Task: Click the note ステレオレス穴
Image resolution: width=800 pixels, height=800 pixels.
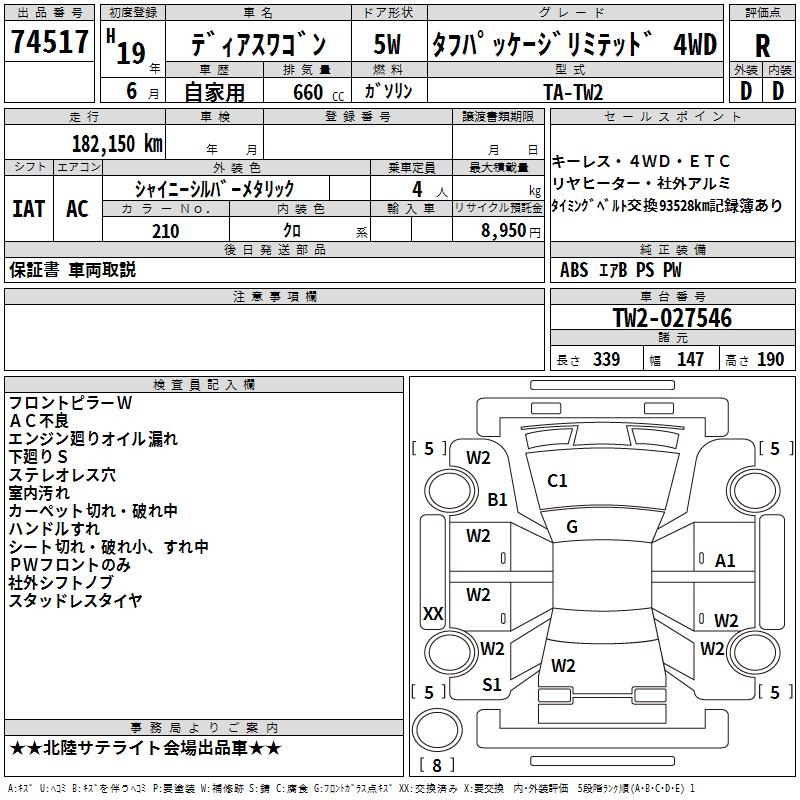Action: tap(62, 475)
